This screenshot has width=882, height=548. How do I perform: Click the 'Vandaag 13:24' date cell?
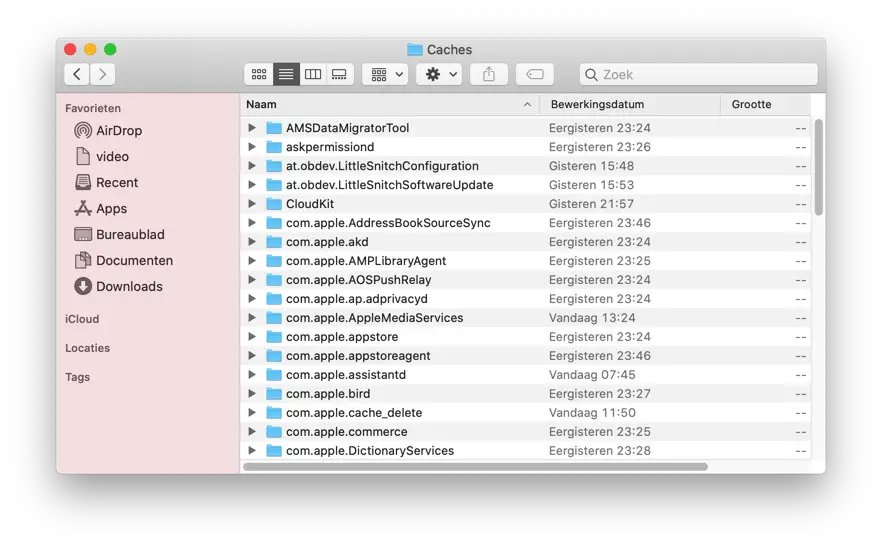click(x=592, y=318)
